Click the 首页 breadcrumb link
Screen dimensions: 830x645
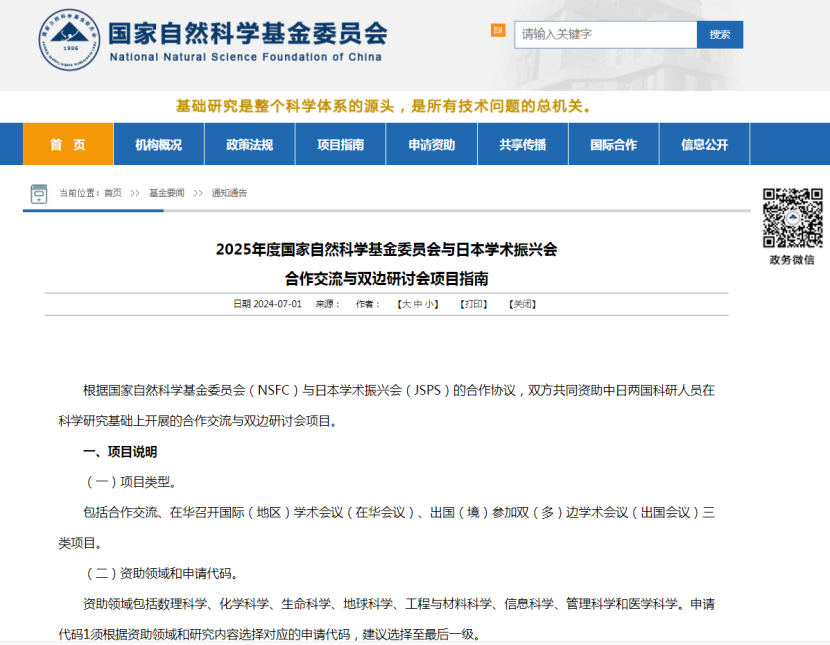coord(112,193)
